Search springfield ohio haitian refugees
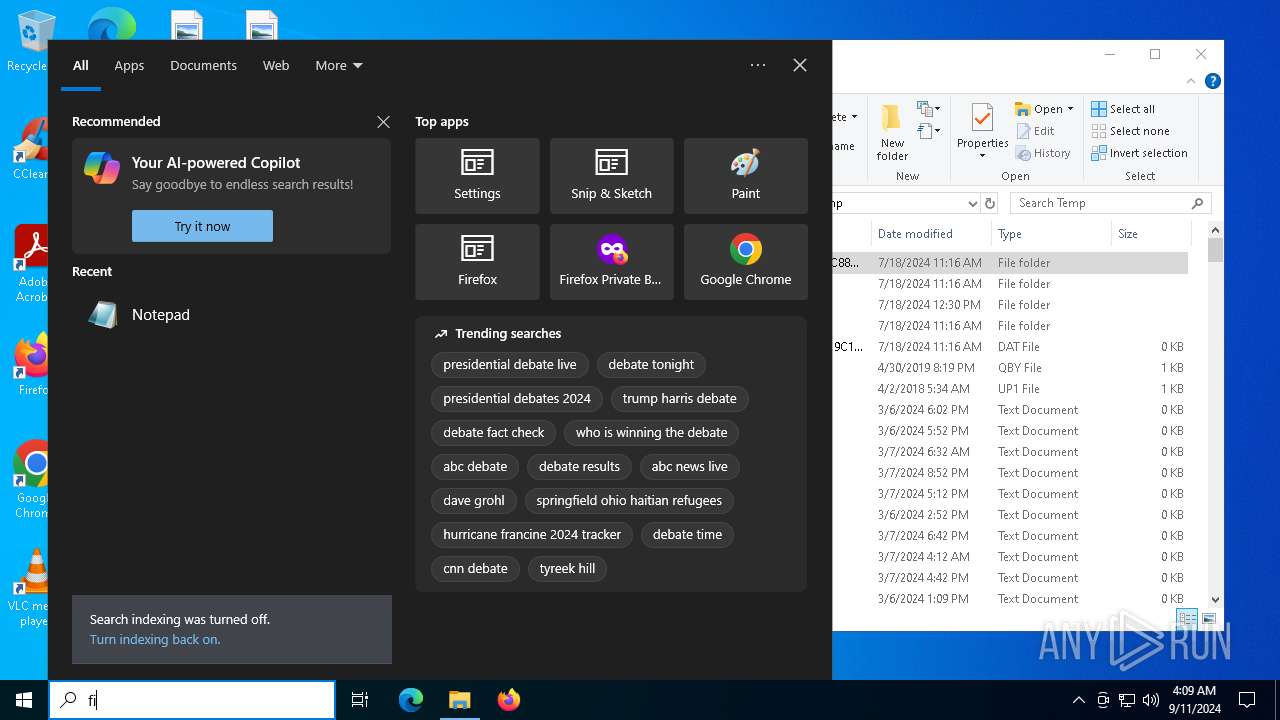Image resolution: width=1280 pixels, height=720 pixels. [629, 500]
